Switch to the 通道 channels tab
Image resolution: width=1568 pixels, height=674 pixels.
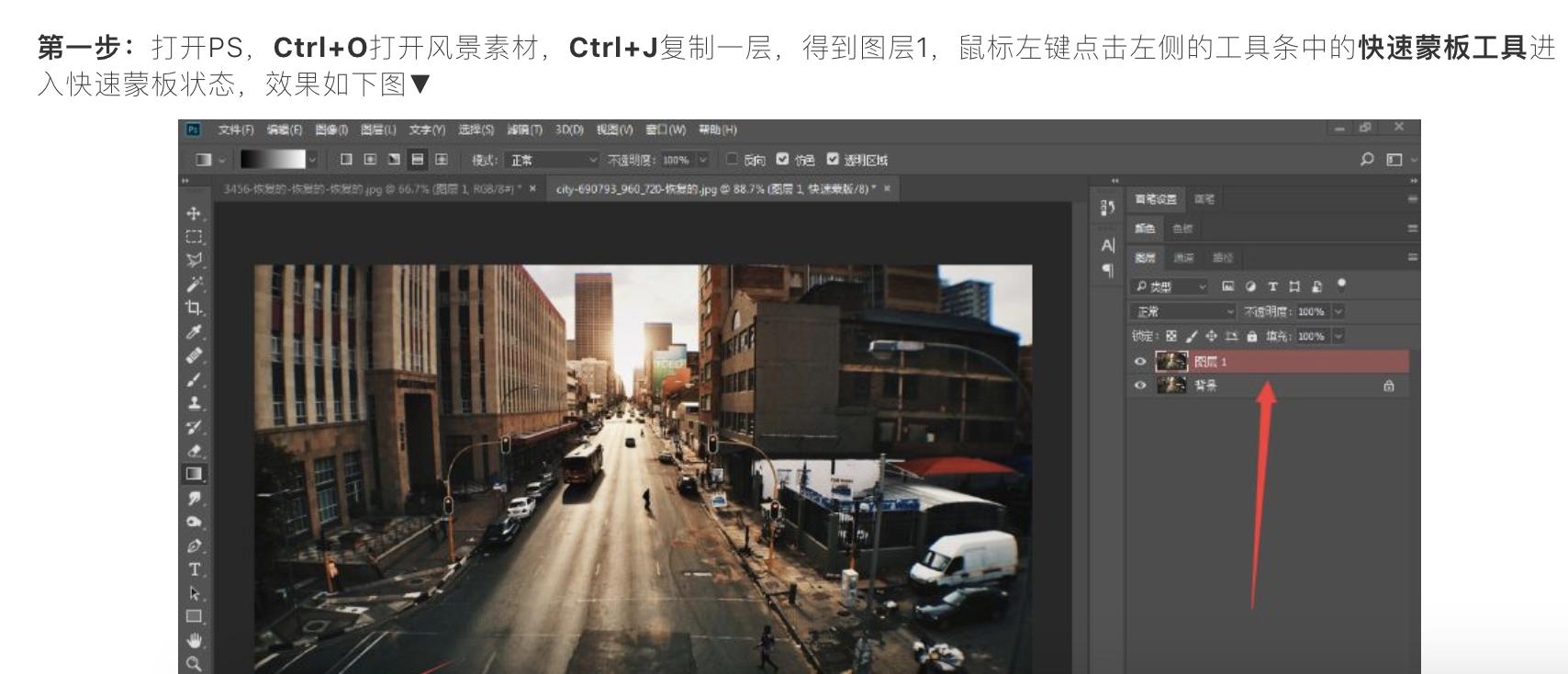click(x=1183, y=257)
